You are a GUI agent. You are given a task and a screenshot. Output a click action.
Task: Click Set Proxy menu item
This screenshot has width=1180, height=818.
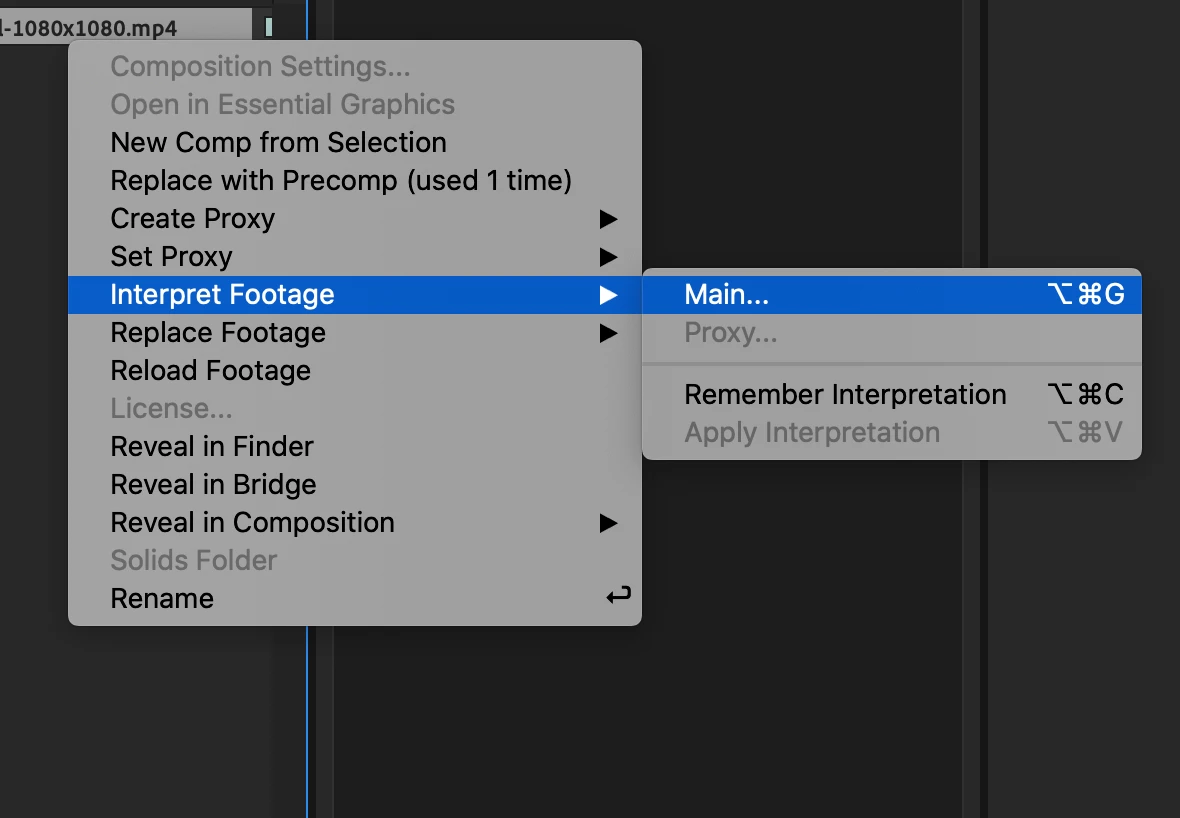(171, 257)
